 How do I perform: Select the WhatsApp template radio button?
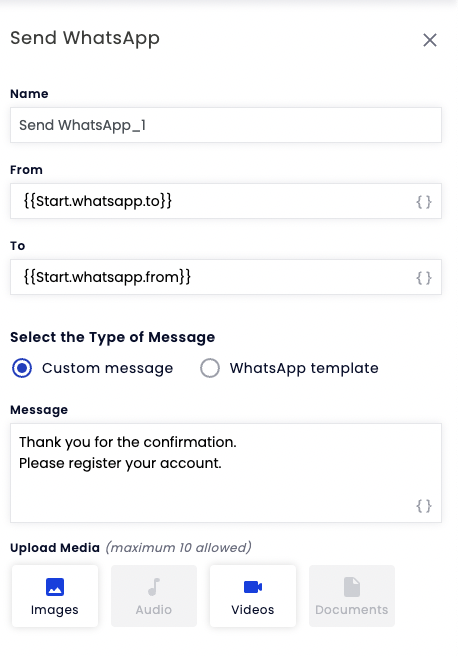click(210, 368)
